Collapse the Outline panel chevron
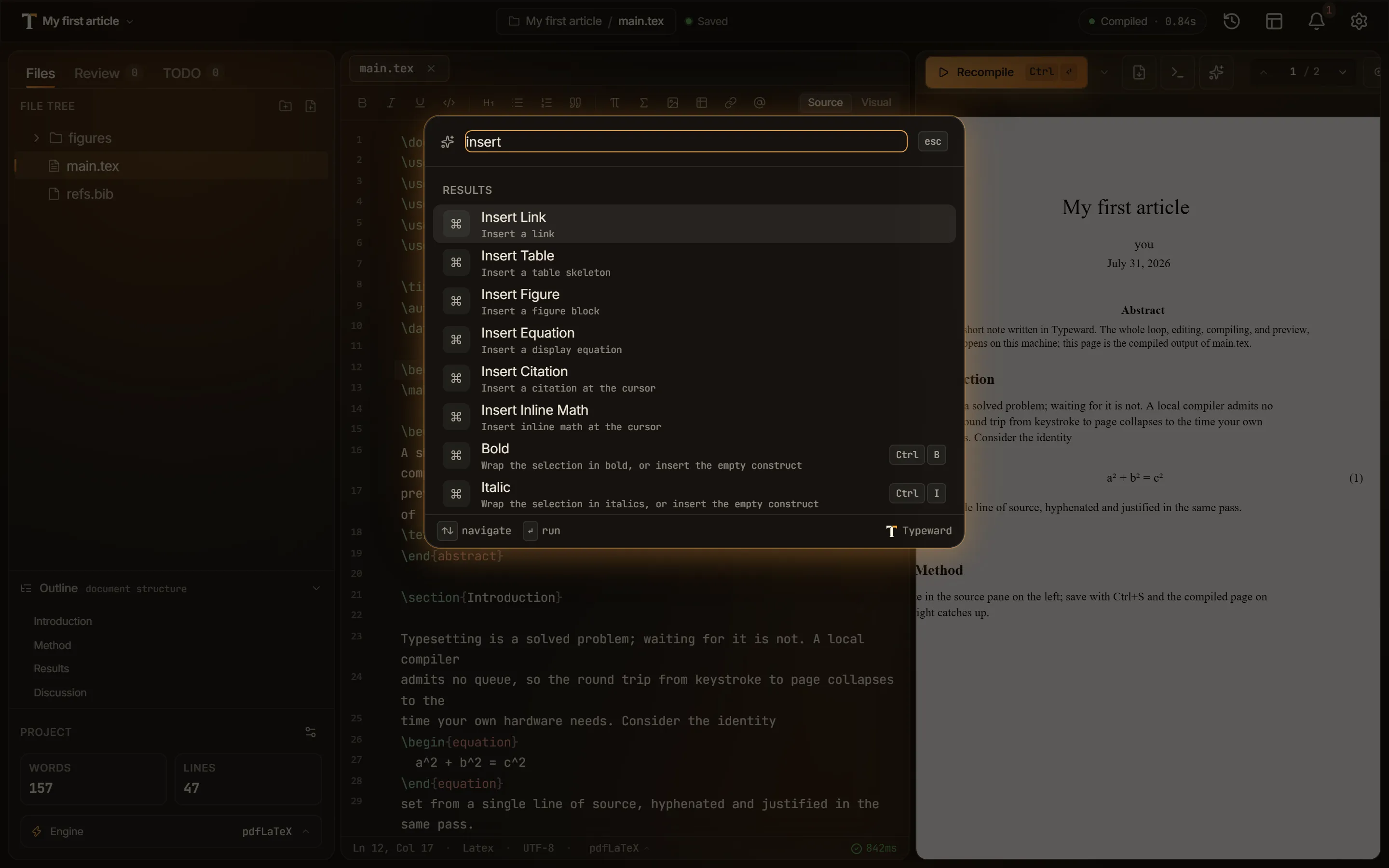Viewport: 1389px width, 868px height. 316,588
